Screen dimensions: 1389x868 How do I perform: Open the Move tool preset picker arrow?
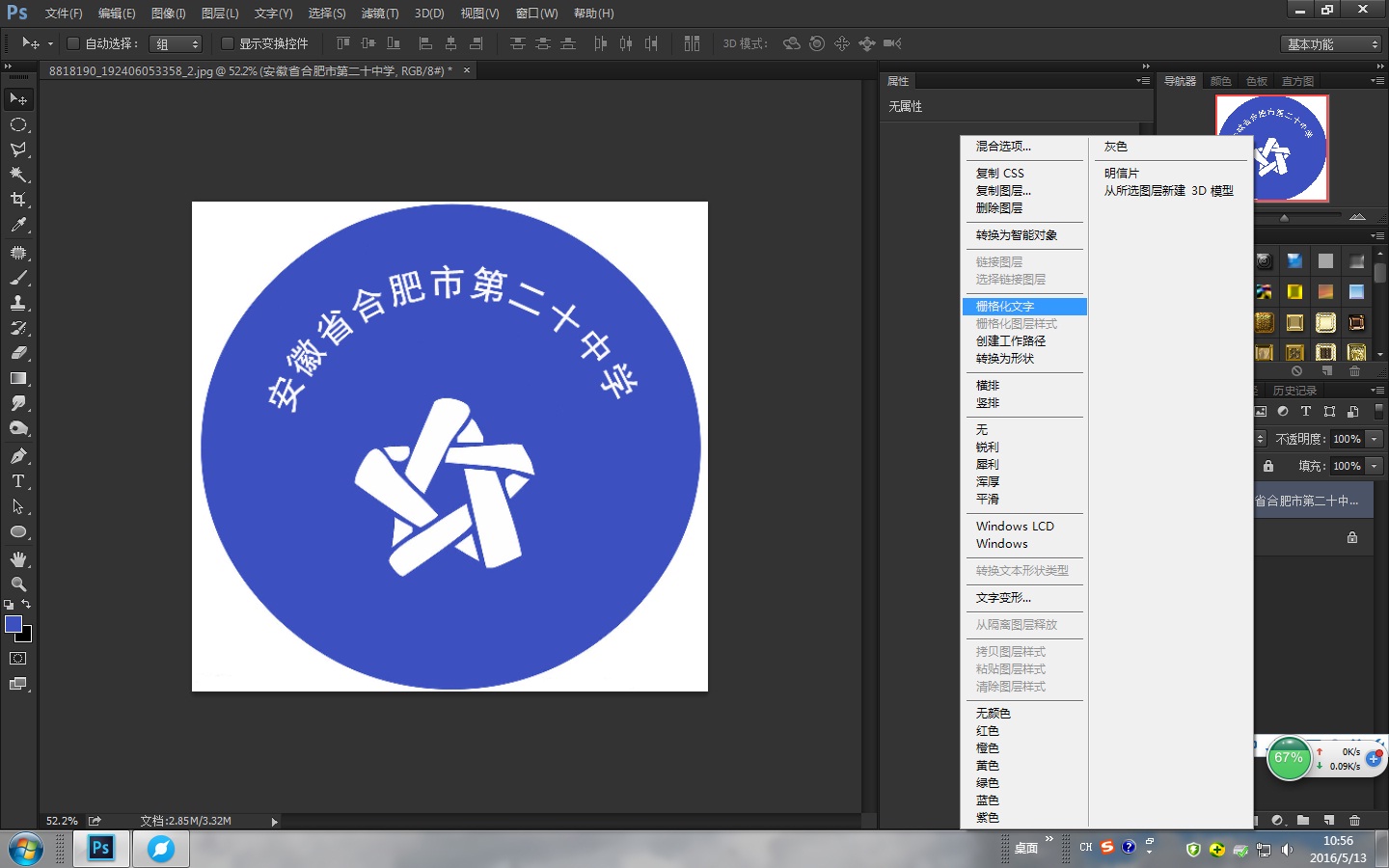[50, 43]
